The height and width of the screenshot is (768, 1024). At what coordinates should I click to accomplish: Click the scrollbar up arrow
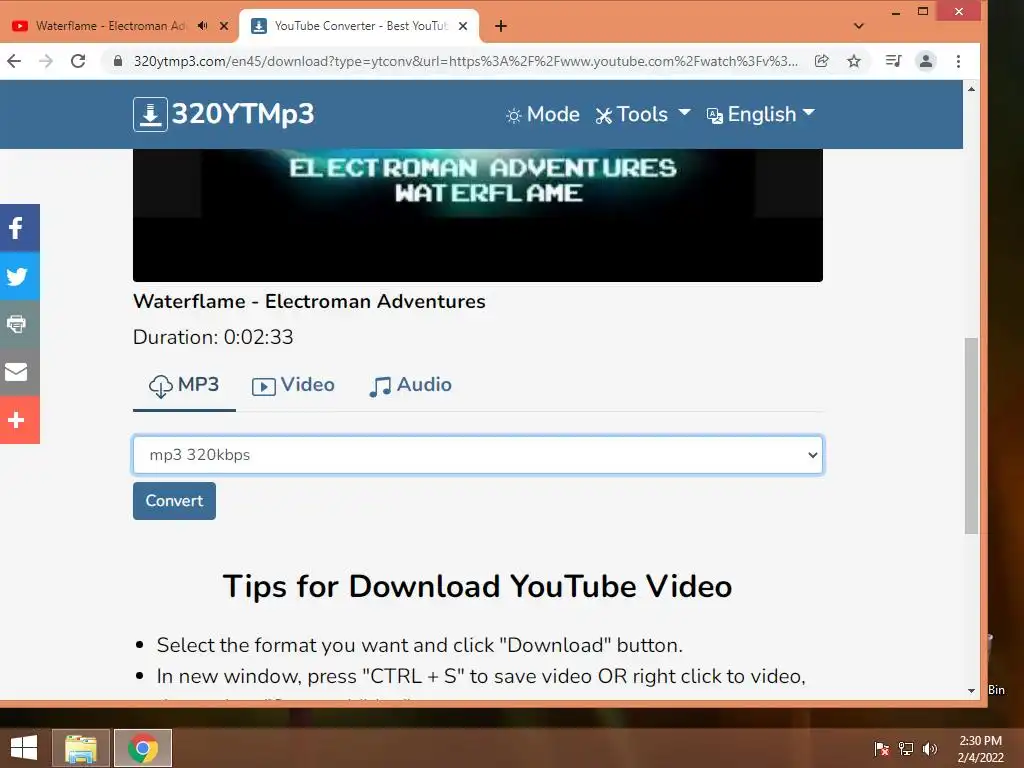[971, 89]
